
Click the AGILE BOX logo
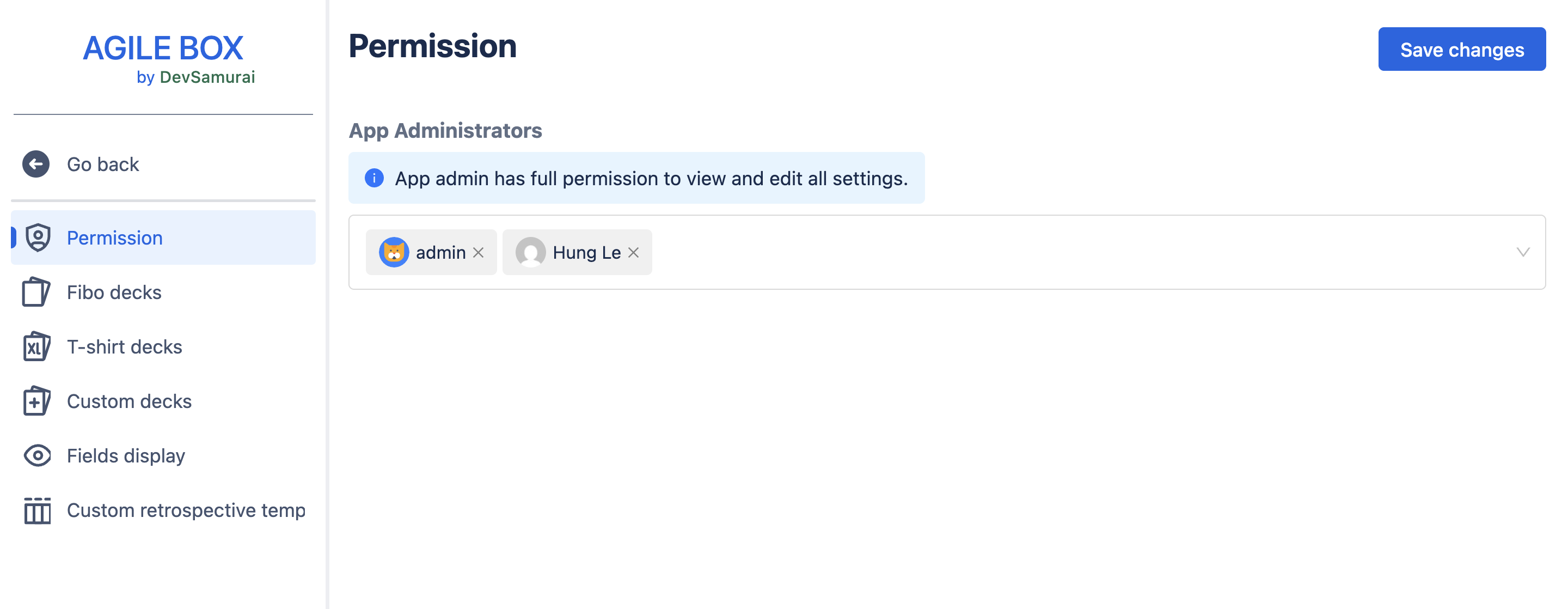point(163,48)
